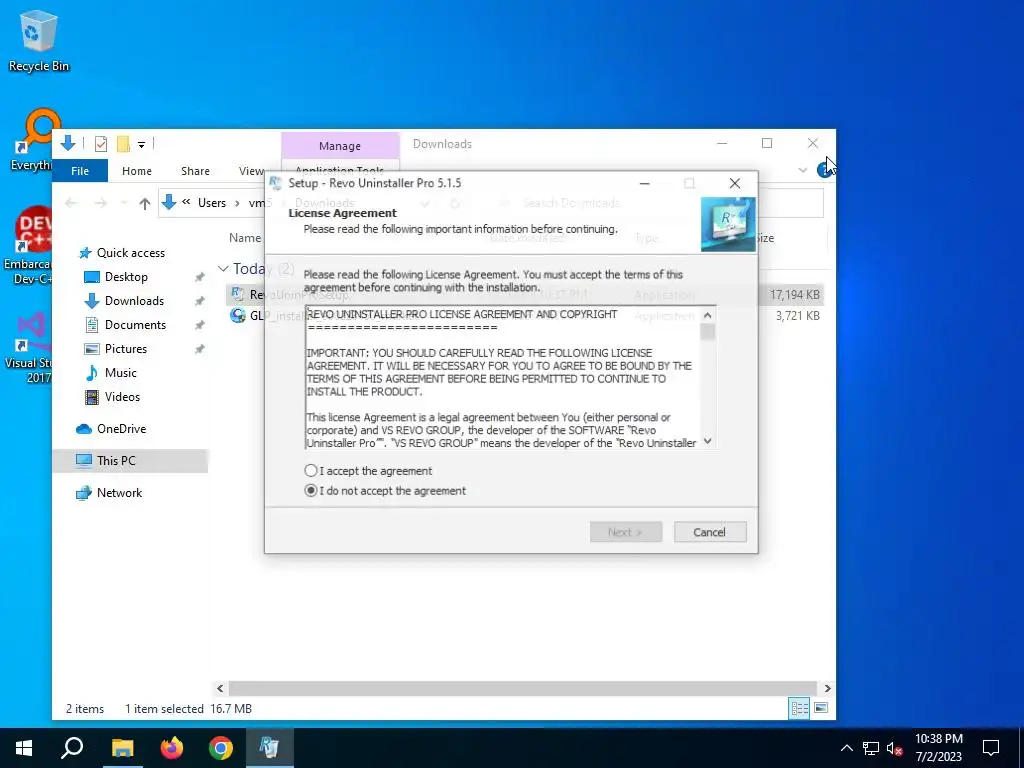1024x768 pixels.
Task: Click the Back arrow in Explorer
Action: (x=71, y=203)
